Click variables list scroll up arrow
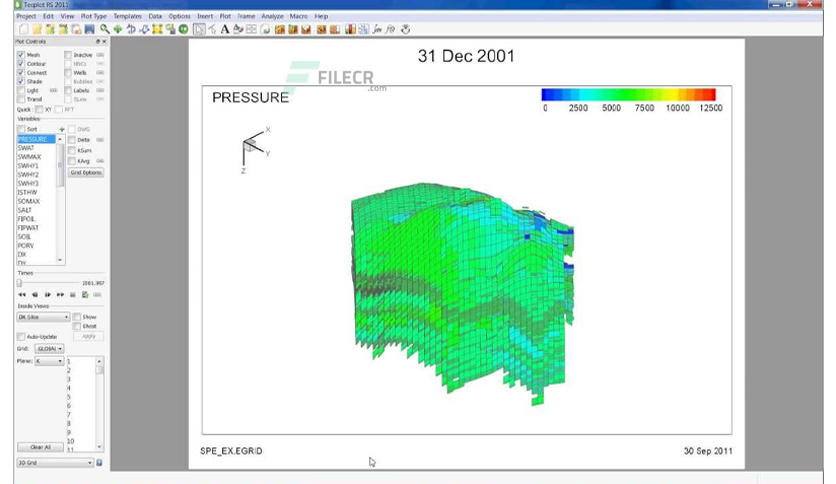This screenshot has height=484, width=836. (x=60, y=139)
